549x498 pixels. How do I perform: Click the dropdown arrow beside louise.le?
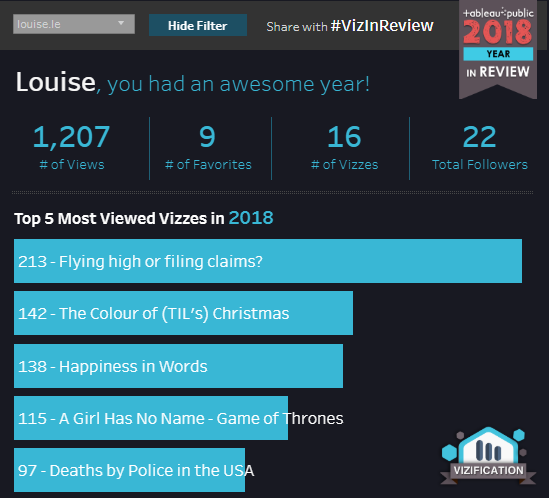(121, 23)
